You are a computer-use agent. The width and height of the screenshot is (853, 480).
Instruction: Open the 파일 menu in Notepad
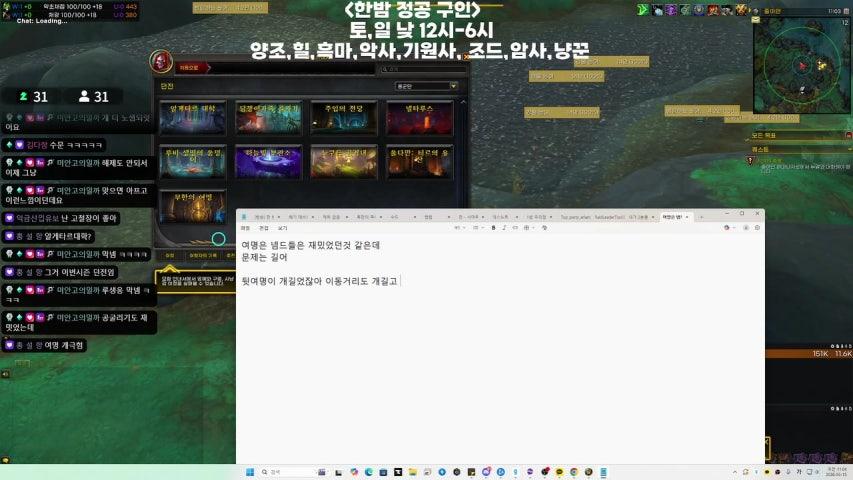click(x=245, y=228)
